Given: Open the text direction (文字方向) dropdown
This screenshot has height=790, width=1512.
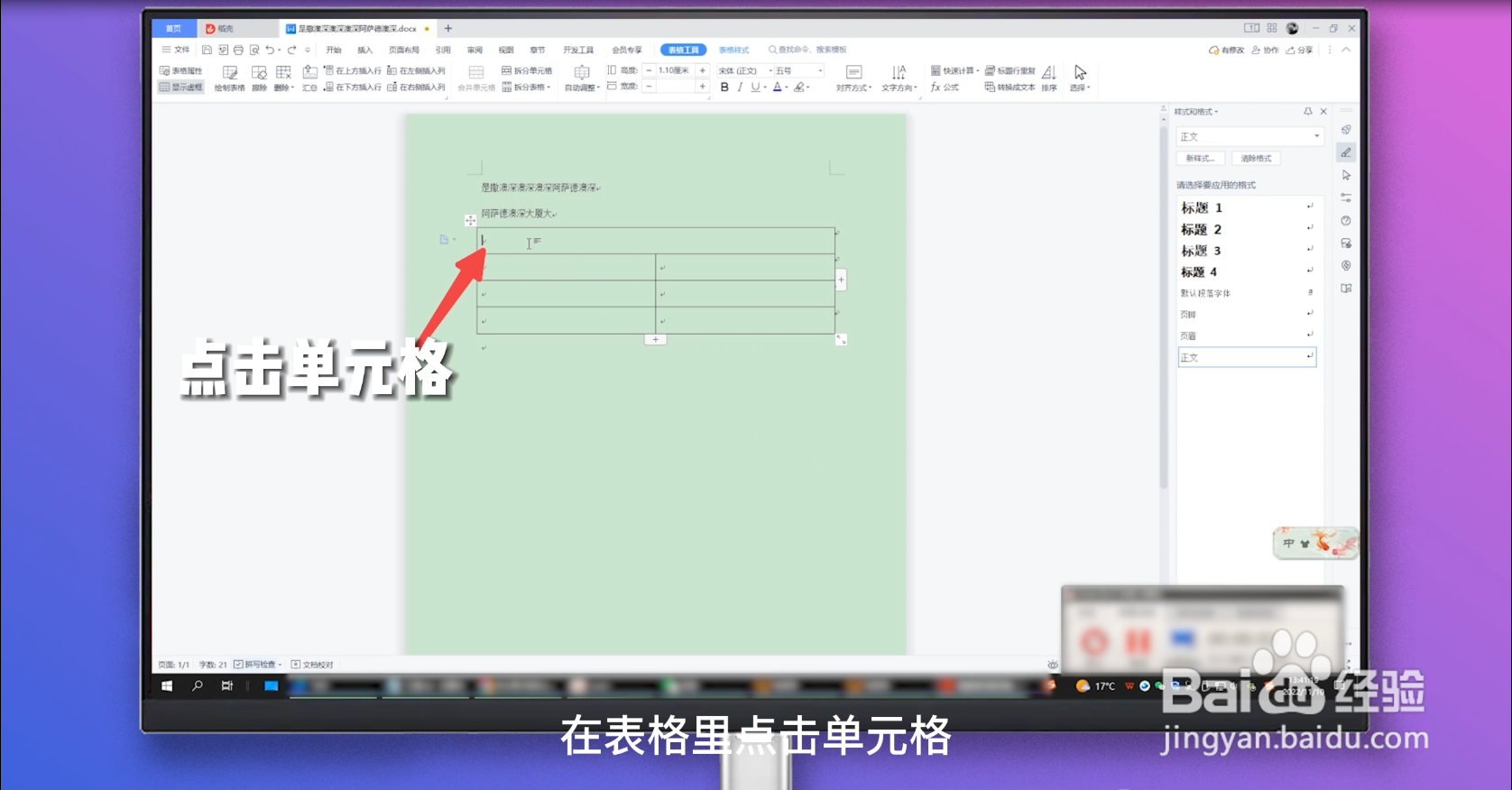Looking at the screenshot, I should pyautogui.click(x=899, y=78).
